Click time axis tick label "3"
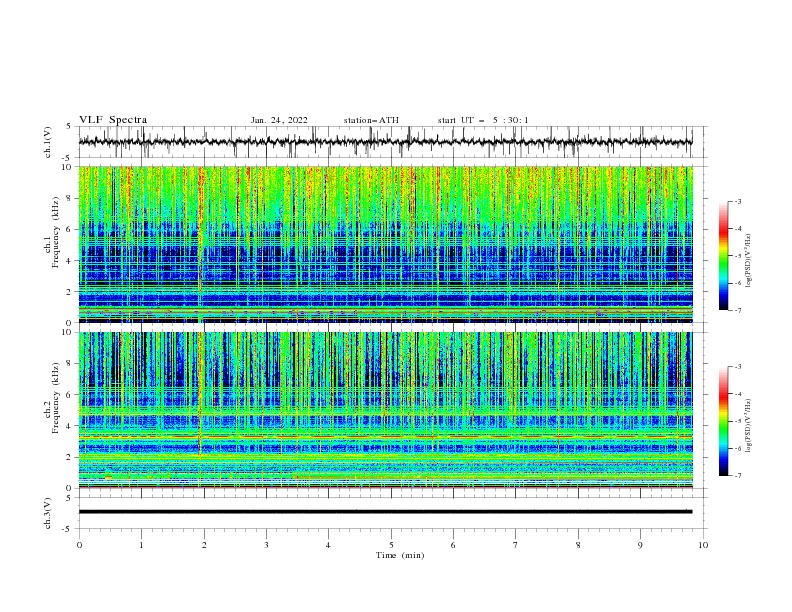792x612 pixels. click(x=266, y=545)
